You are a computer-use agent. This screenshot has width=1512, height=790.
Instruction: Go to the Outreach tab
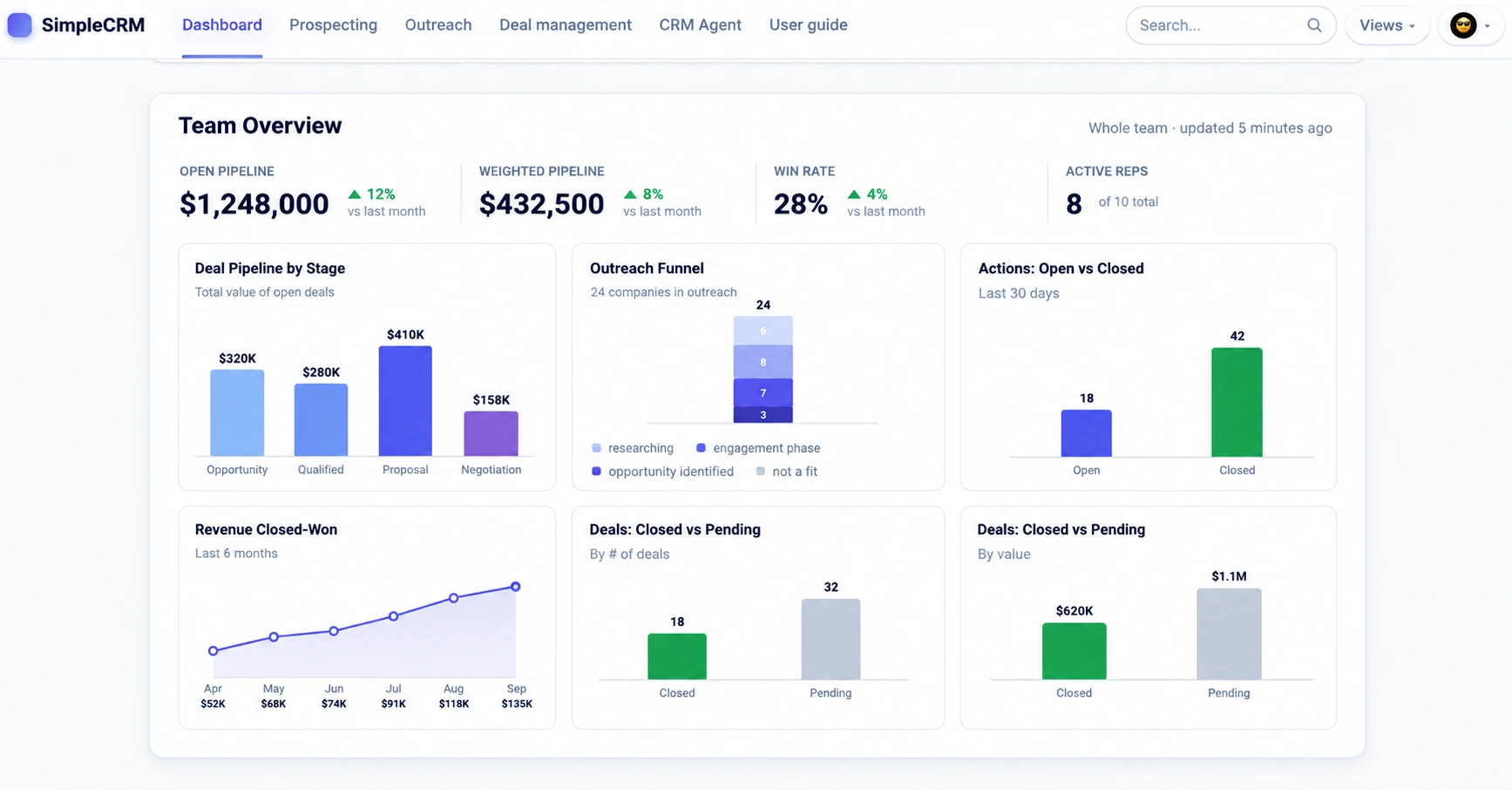tap(438, 25)
